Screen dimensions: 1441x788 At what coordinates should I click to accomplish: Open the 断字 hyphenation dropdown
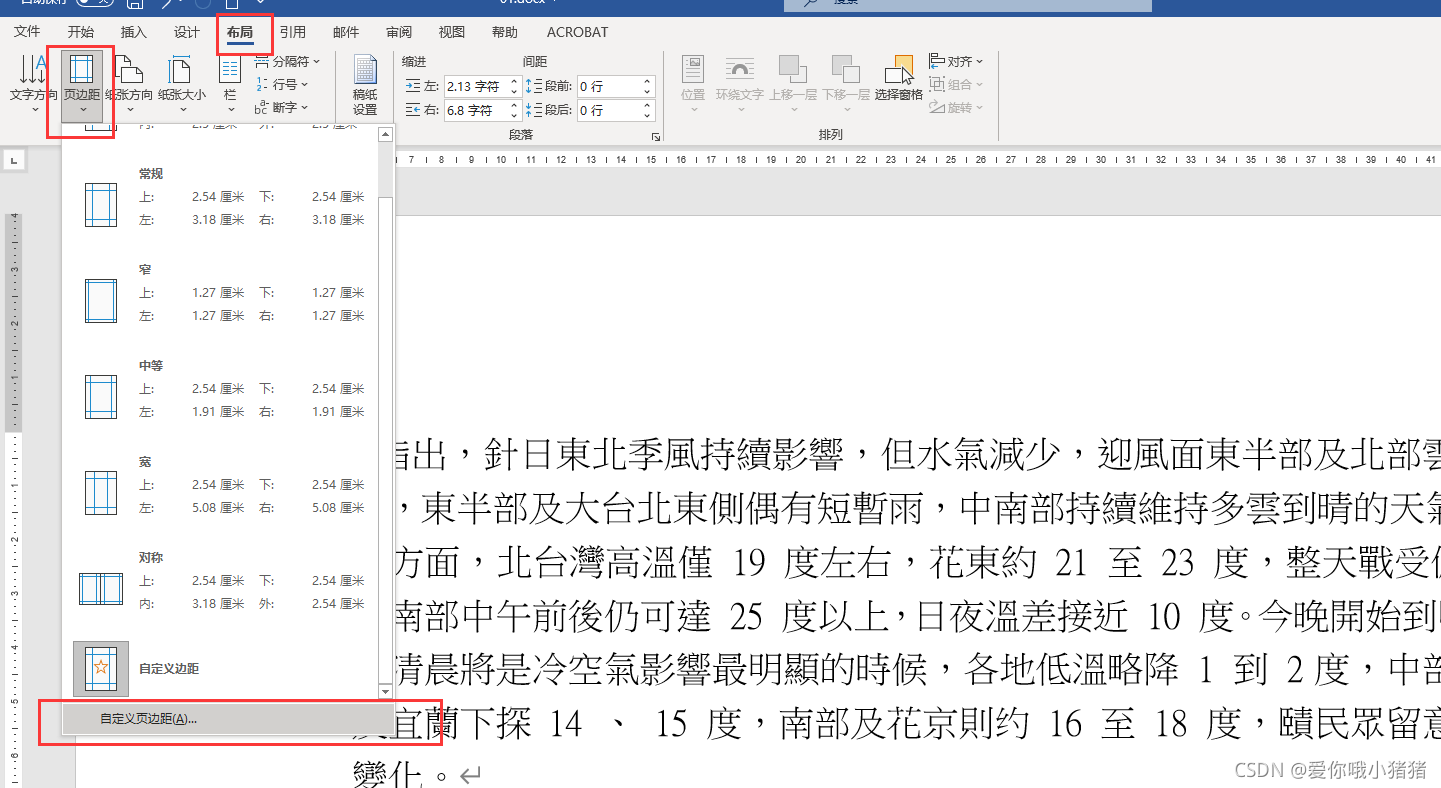(283, 107)
